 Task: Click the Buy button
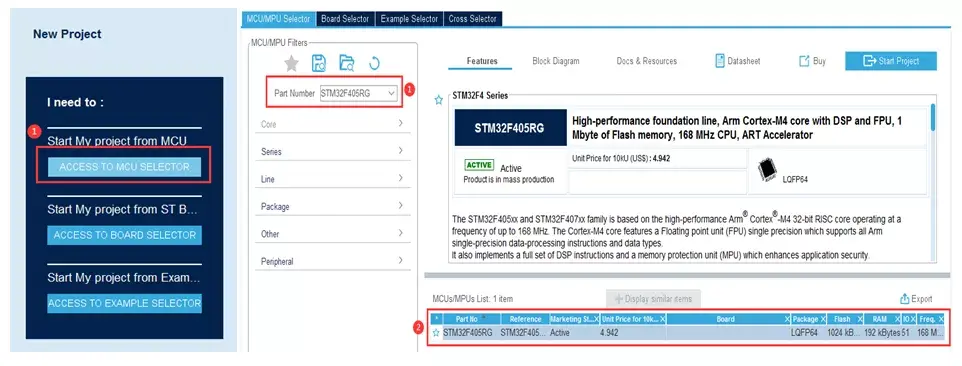812,61
